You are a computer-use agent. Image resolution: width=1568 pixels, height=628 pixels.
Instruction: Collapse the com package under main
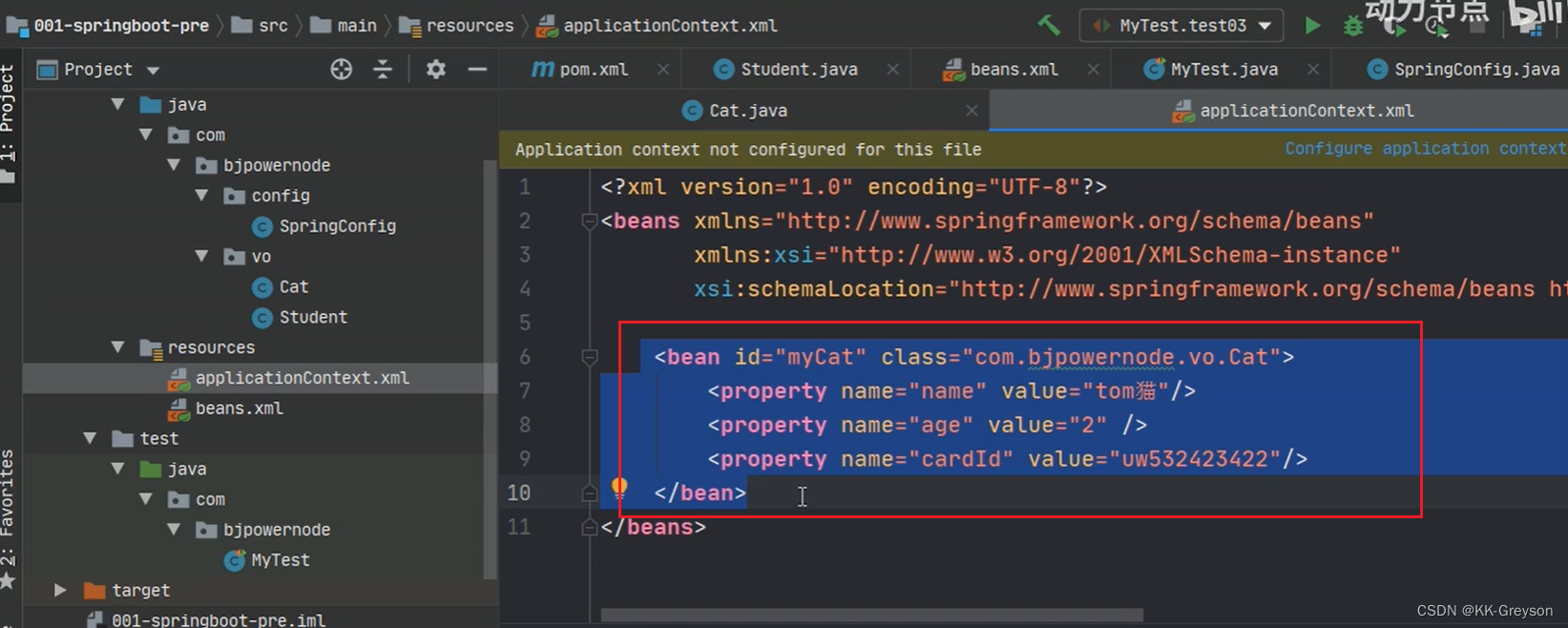click(146, 135)
